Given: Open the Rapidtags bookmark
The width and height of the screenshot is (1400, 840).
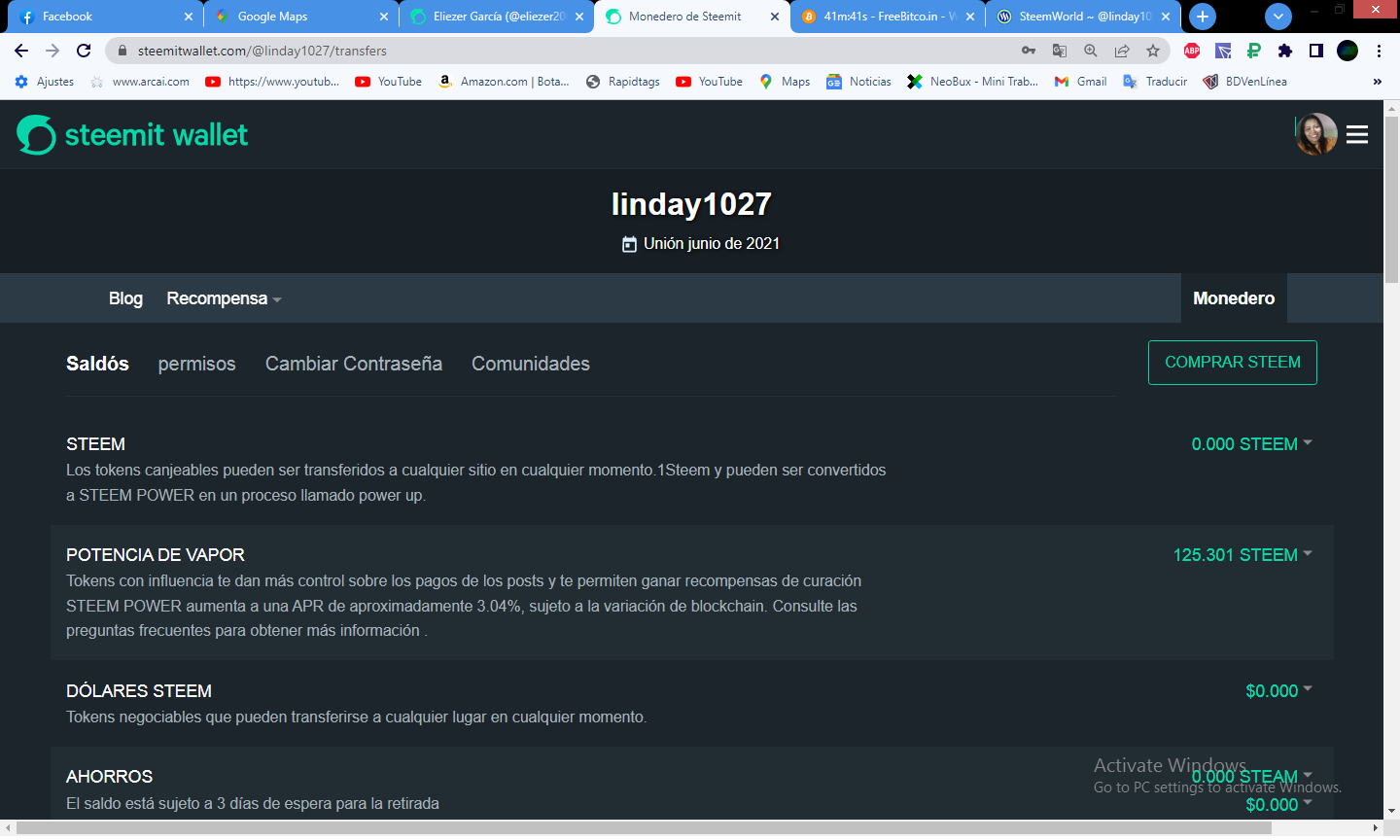Looking at the screenshot, I should [x=623, y=82].
